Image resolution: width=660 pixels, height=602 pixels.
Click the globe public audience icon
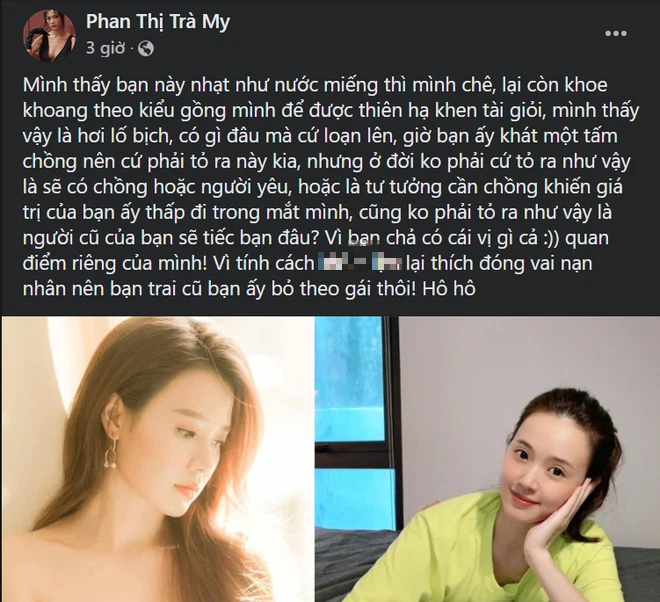[146, 48]
